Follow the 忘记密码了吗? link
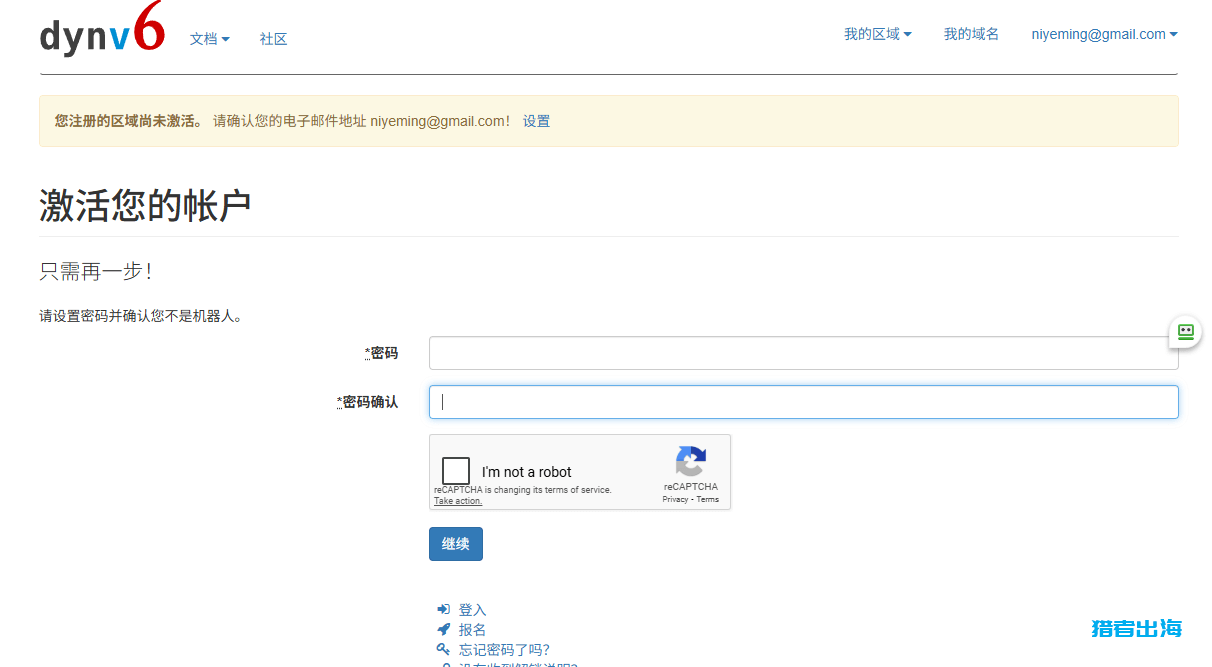 click(x=504, y=649)
